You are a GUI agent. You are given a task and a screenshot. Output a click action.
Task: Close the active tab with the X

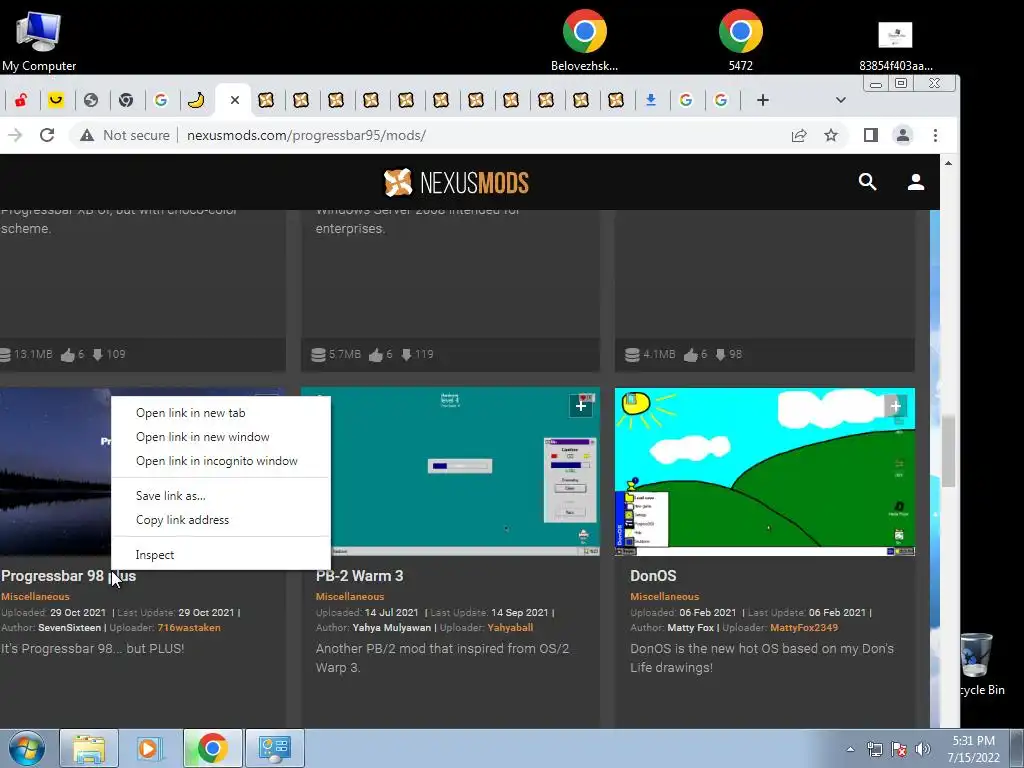235,100
